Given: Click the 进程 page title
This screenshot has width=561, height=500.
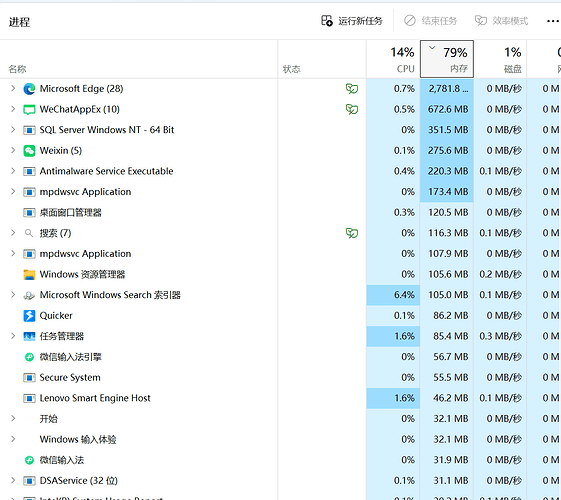Looking at the screenshot, I should [19, 22].
